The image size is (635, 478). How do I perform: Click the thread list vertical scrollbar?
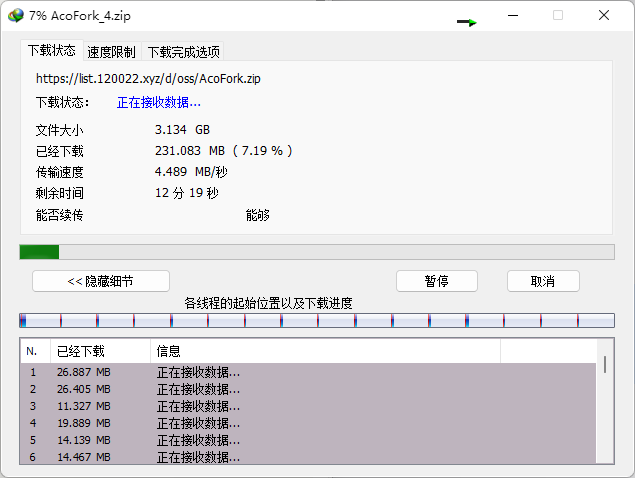point(604,400)
